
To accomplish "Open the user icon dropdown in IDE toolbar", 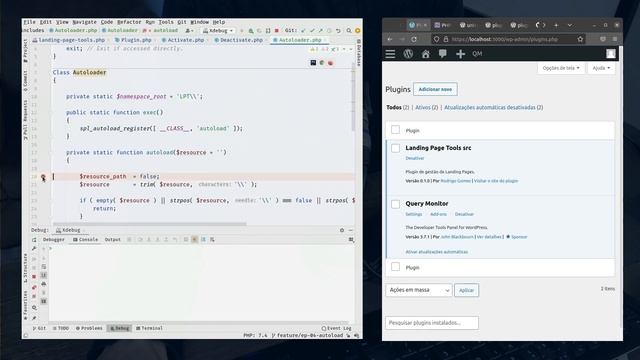I will (189, 31).
